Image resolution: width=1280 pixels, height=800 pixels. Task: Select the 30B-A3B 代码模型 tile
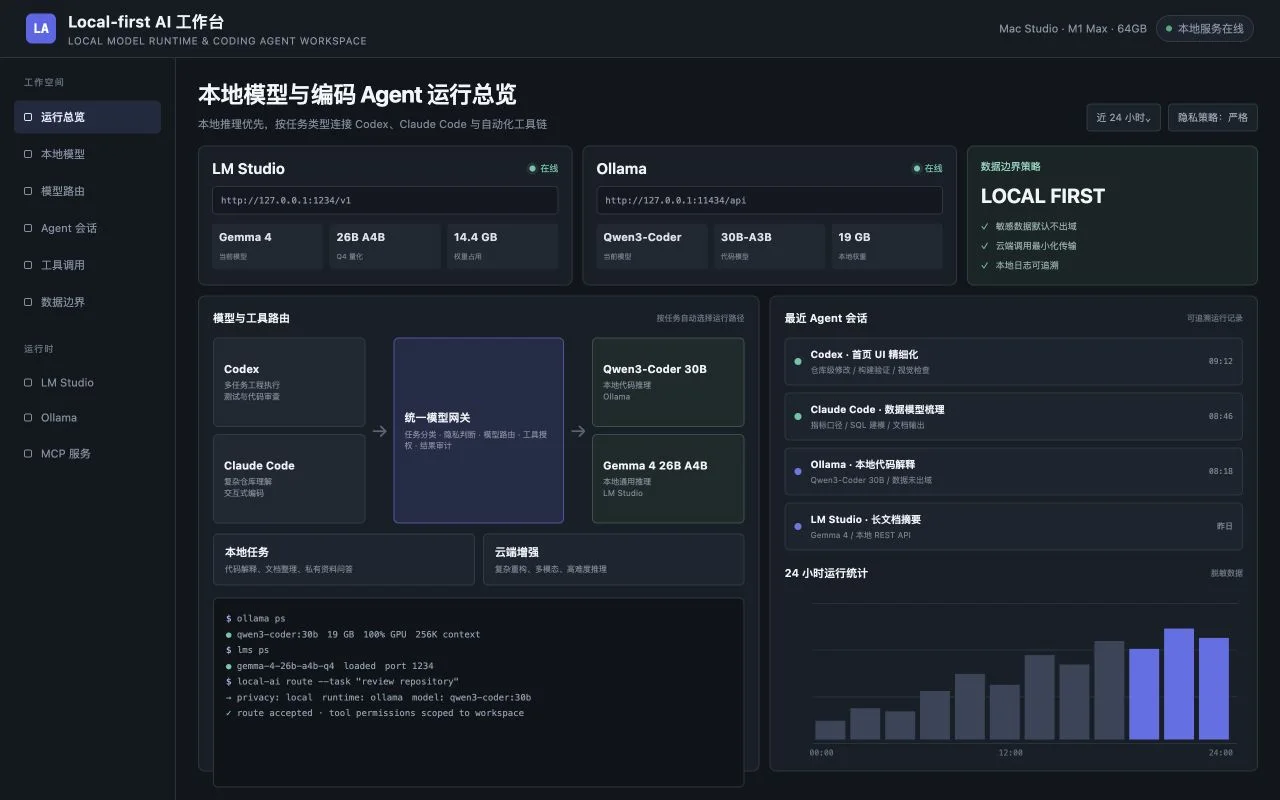pos(769,246)
